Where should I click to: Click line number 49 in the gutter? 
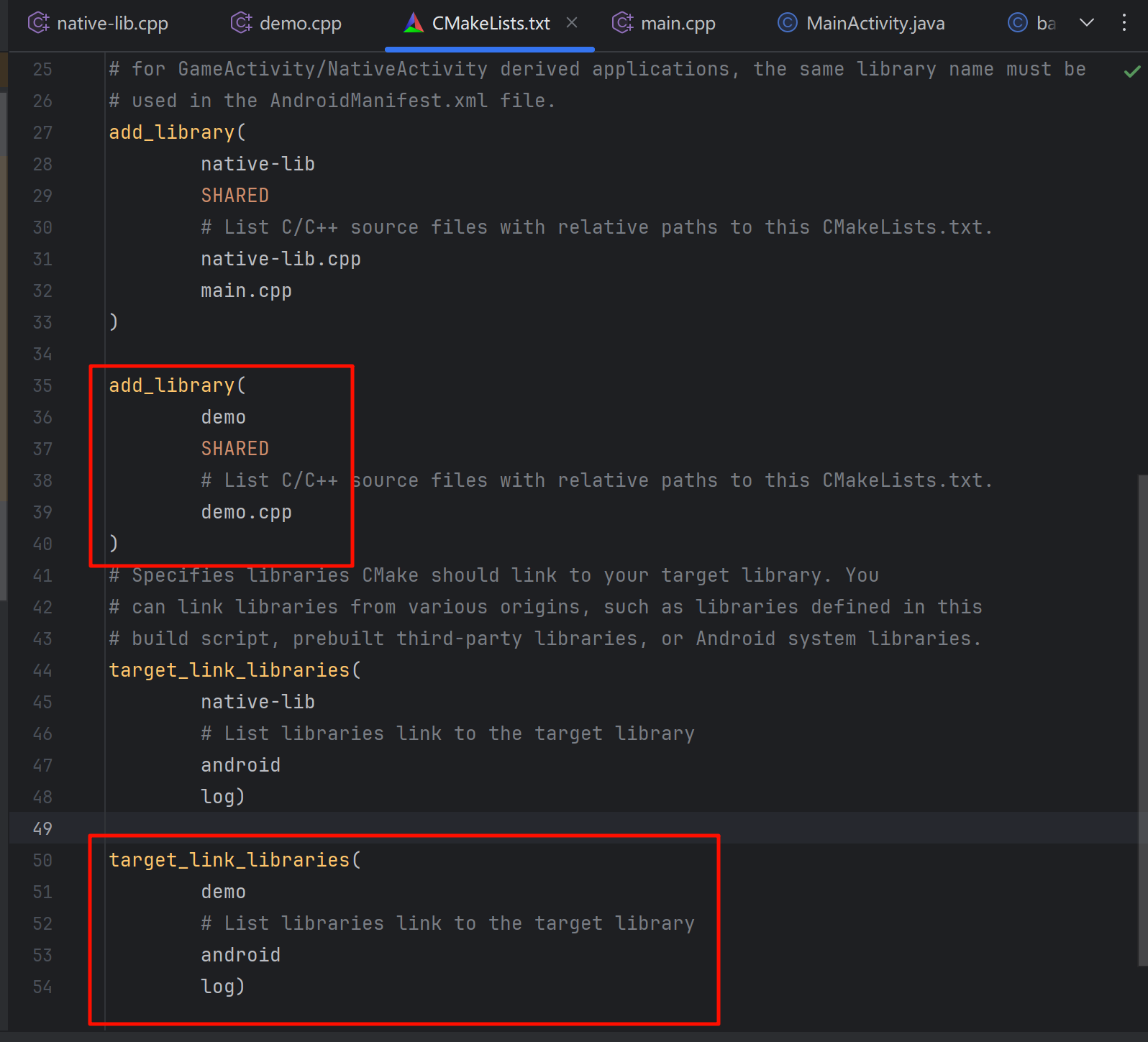point(42,828)
